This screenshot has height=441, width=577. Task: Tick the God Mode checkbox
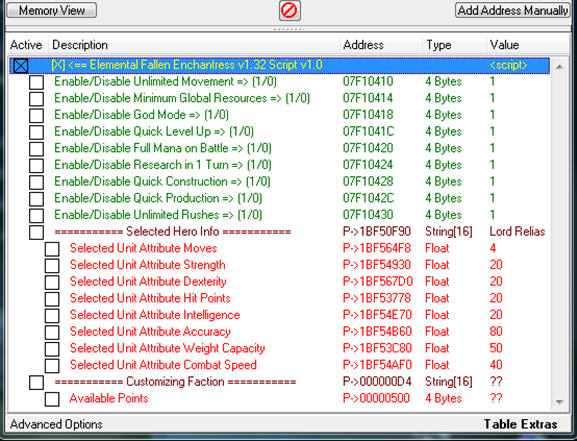point(36,115)
